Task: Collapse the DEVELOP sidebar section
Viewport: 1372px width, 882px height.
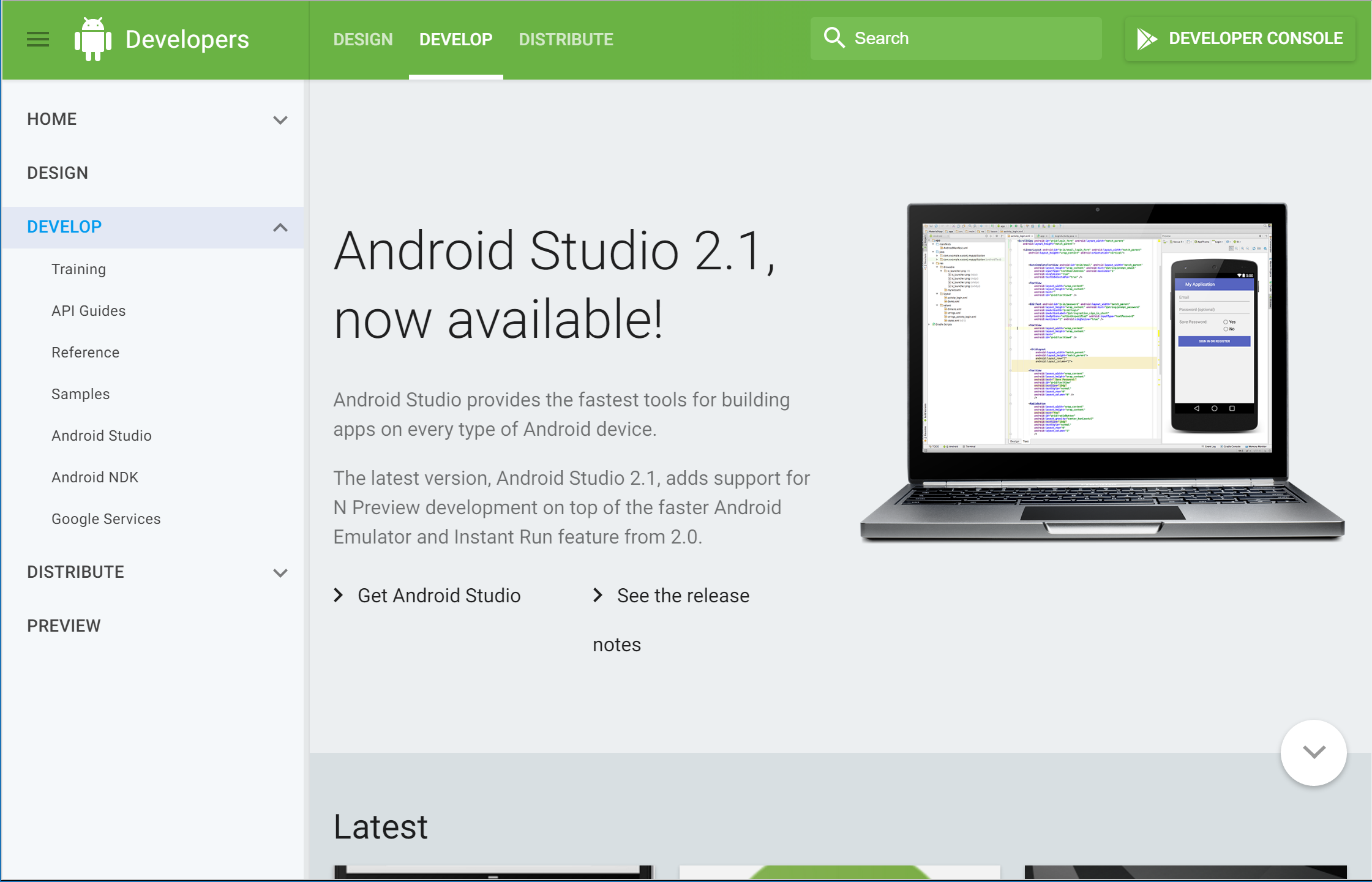Action: point(280,228)
